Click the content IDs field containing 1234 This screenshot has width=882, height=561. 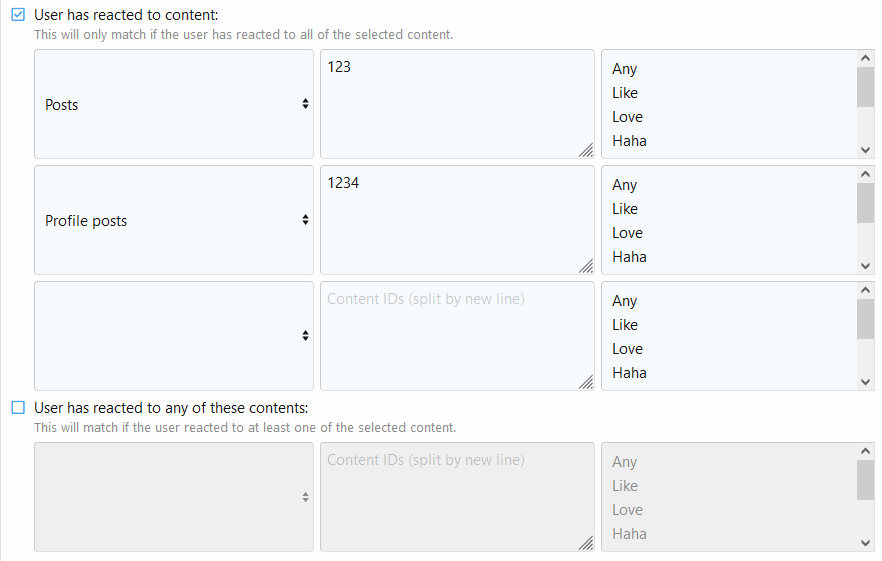coord(456,220)
